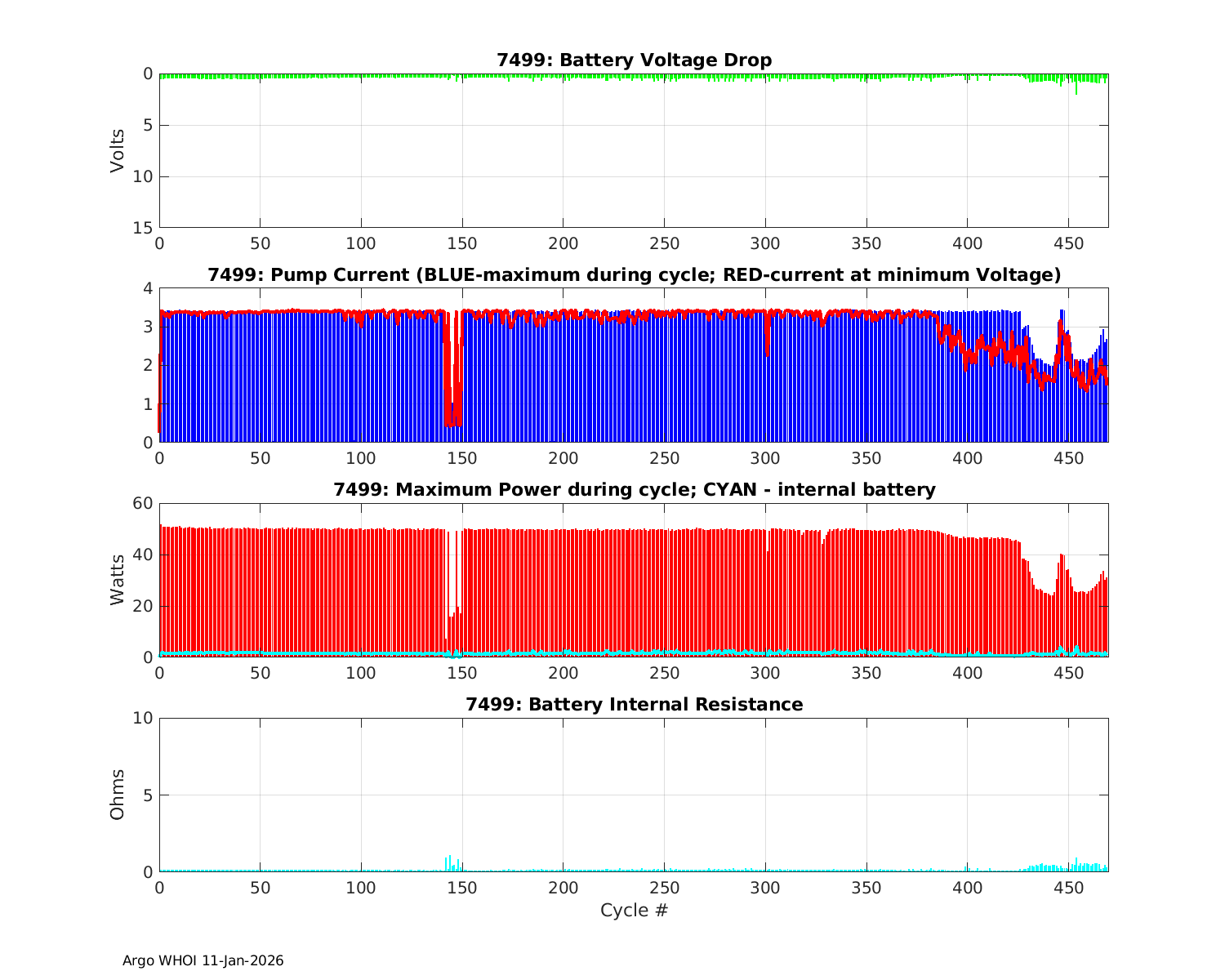Click the Ohms y-axis label

click(x=118, y=795)
